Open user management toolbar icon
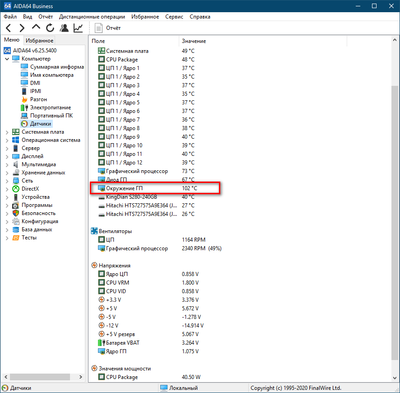The width and height of the screenshot is (400, 393). tap(64, 28)
